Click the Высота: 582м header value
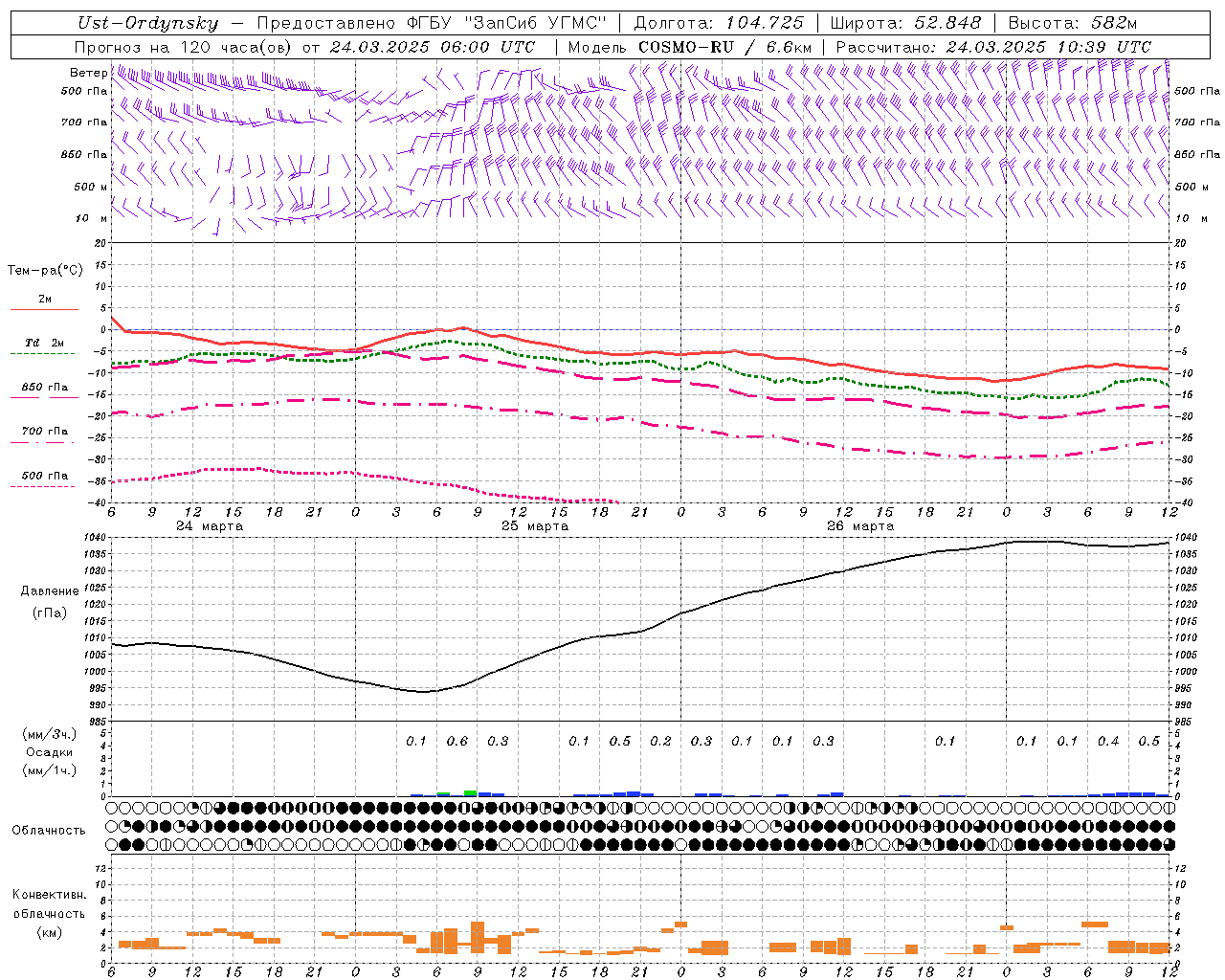Screen dimensions: 1225x980 pos(1072,23)
